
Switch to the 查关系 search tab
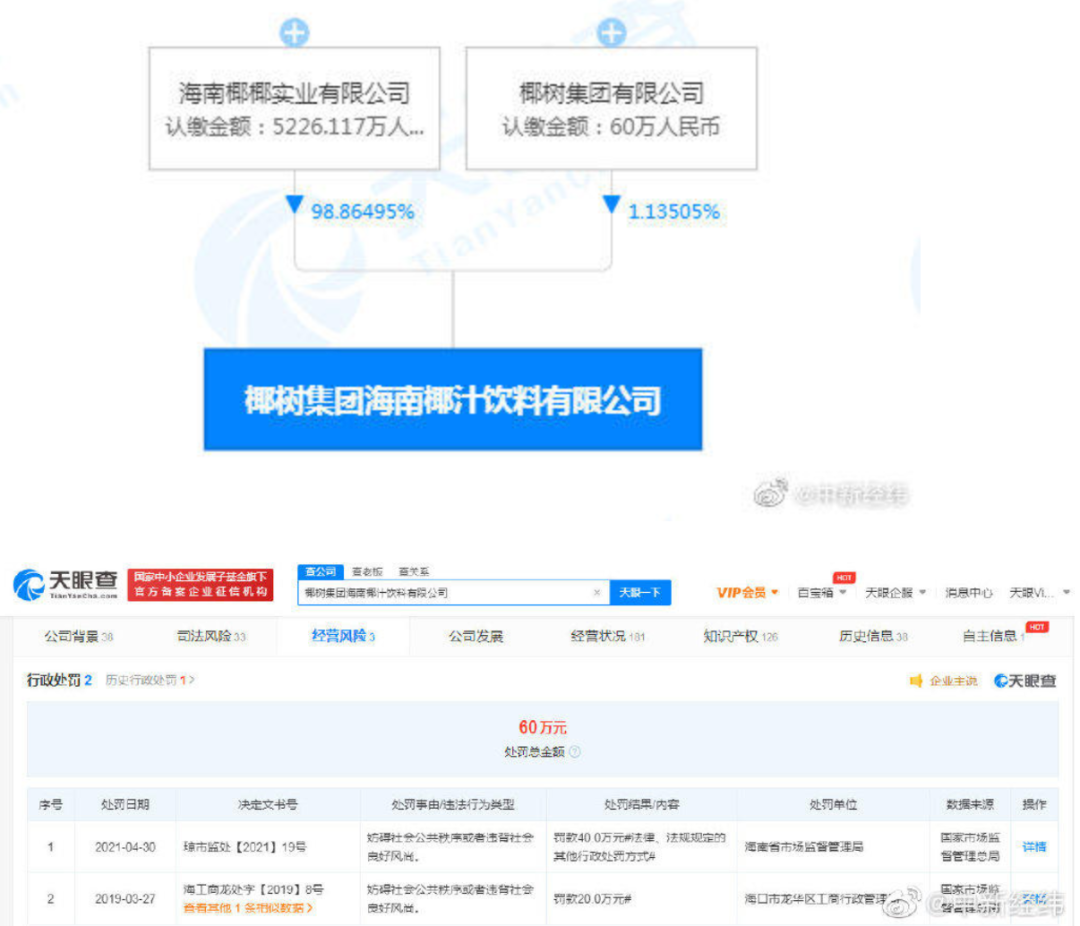[413, 571]
